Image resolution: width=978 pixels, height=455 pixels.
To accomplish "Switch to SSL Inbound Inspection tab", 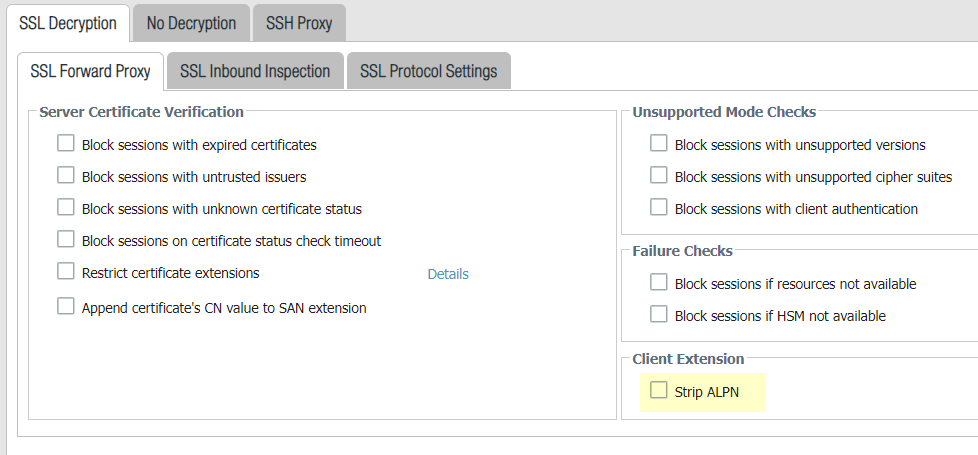I will click(255, 71).
